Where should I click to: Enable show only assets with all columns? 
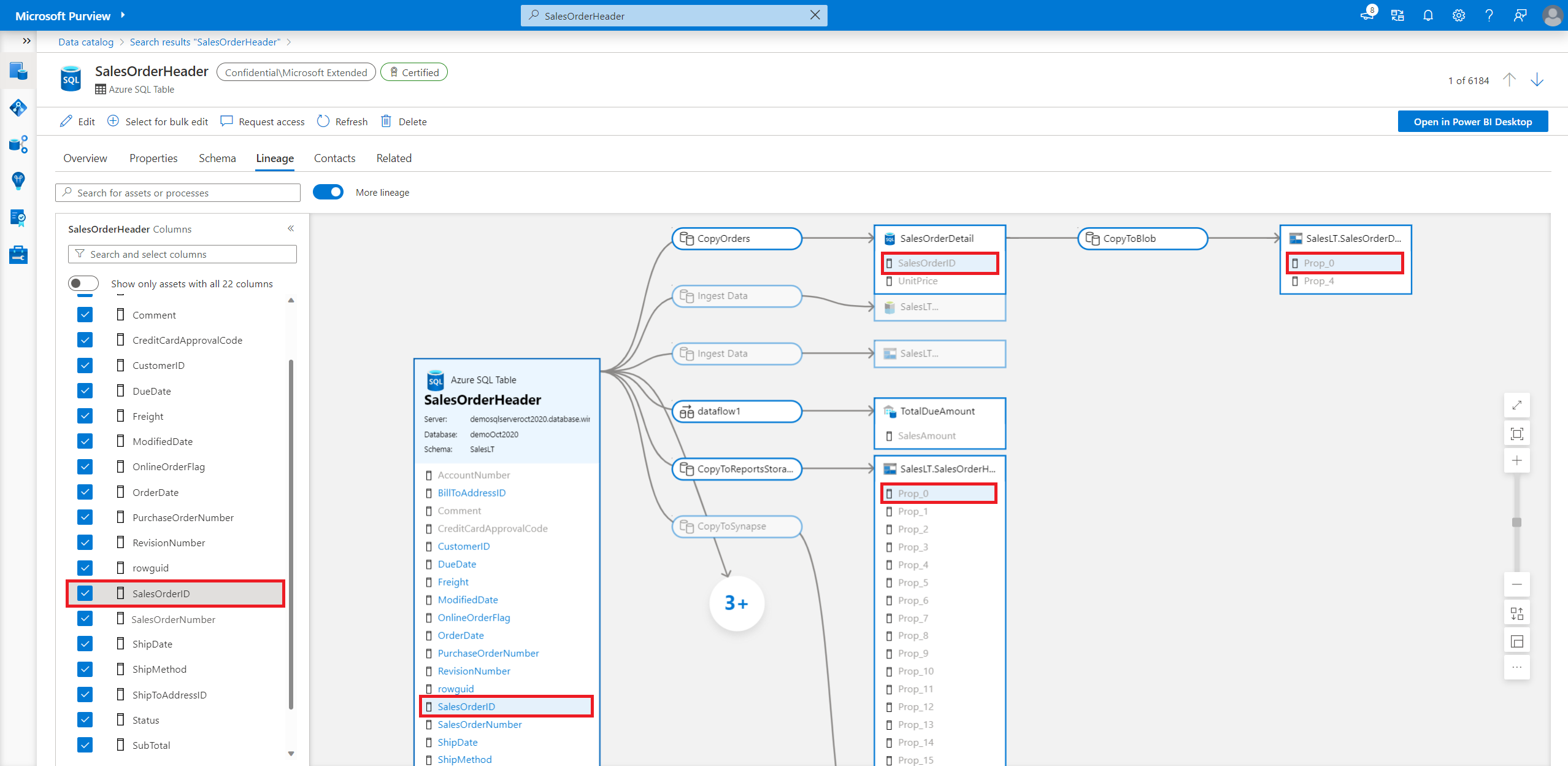(x=83, y=283)
